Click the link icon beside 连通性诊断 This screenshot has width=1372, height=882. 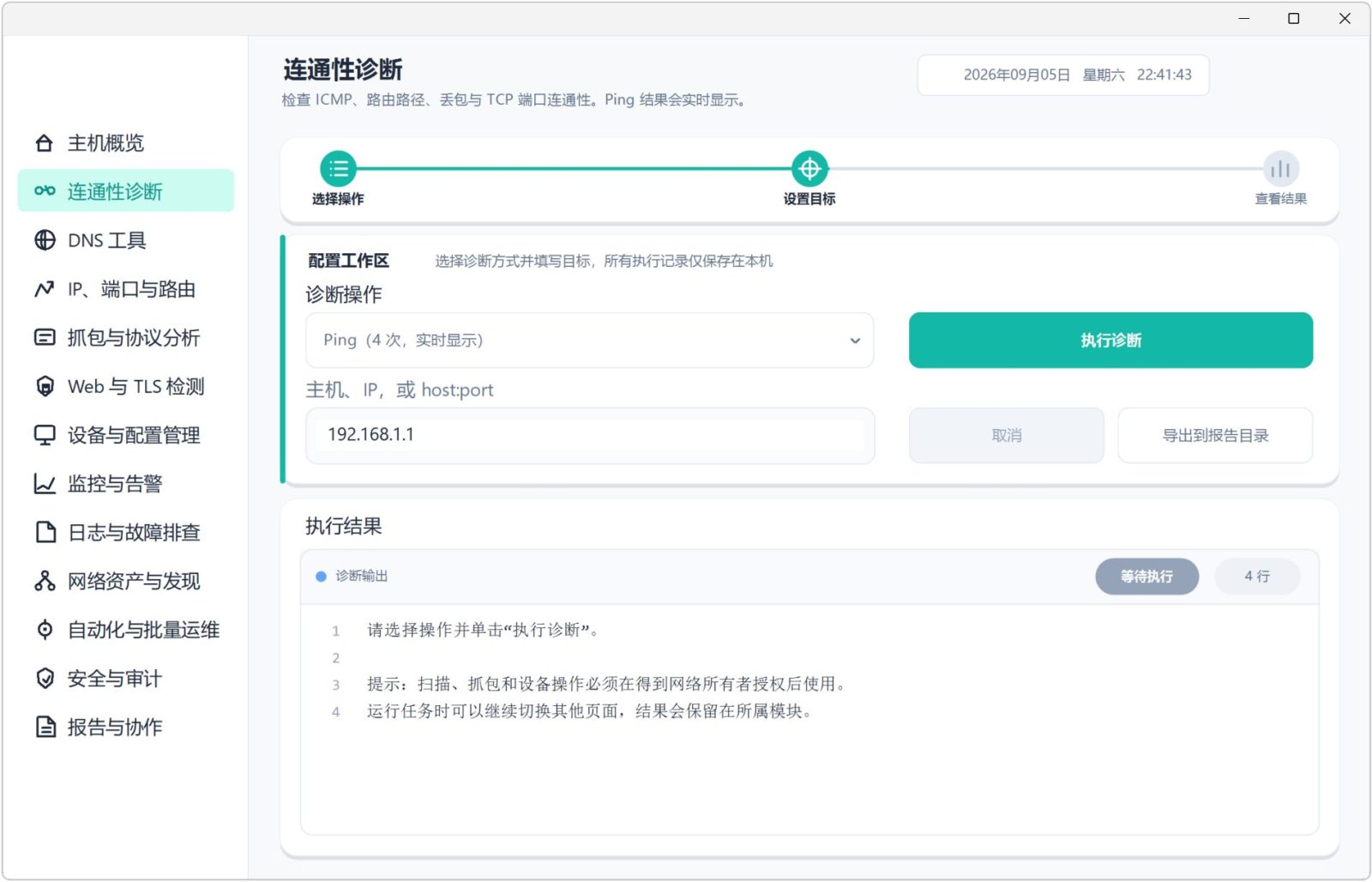pyautogui.click(x=45, y=191)
